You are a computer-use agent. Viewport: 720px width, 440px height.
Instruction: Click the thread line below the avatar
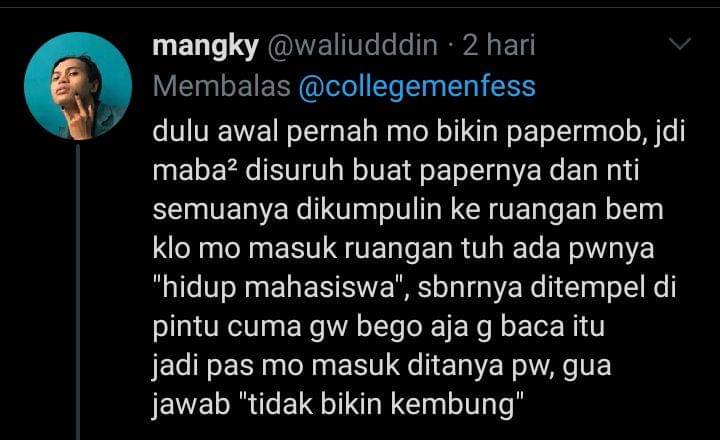point(78,292)
